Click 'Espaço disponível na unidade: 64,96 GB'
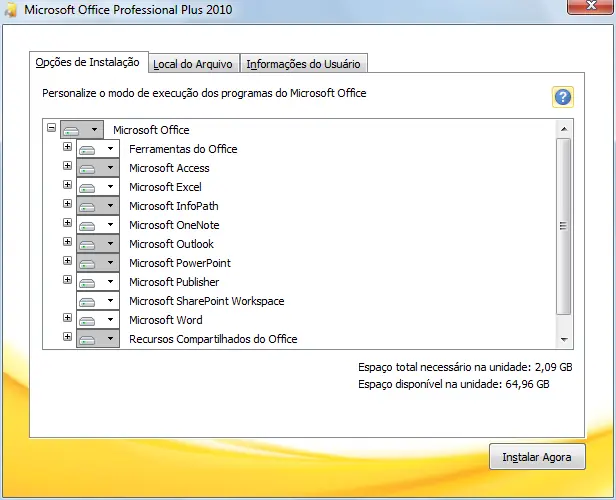 point(454,384)
